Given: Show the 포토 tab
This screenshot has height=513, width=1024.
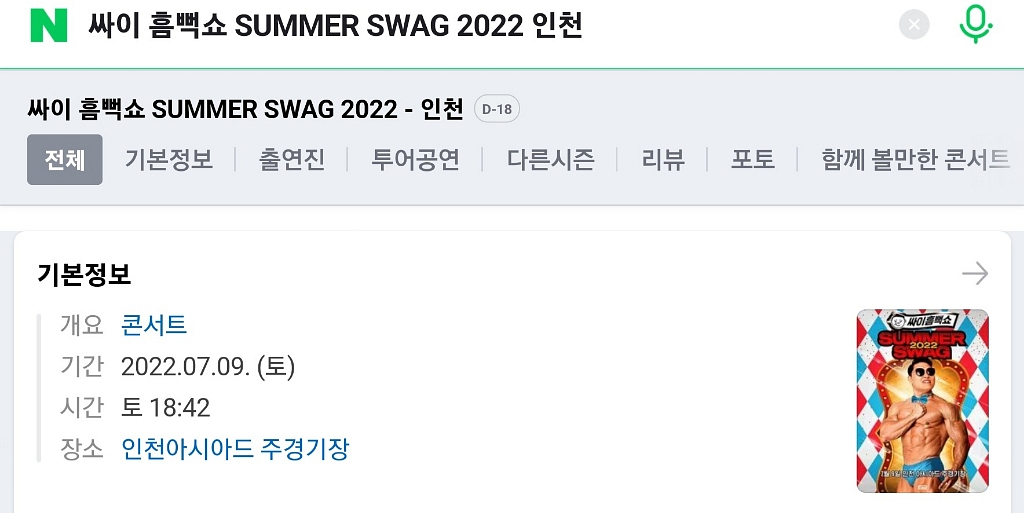Looking at the screenshot, I should pyautogui.click(x=752, y=159).
